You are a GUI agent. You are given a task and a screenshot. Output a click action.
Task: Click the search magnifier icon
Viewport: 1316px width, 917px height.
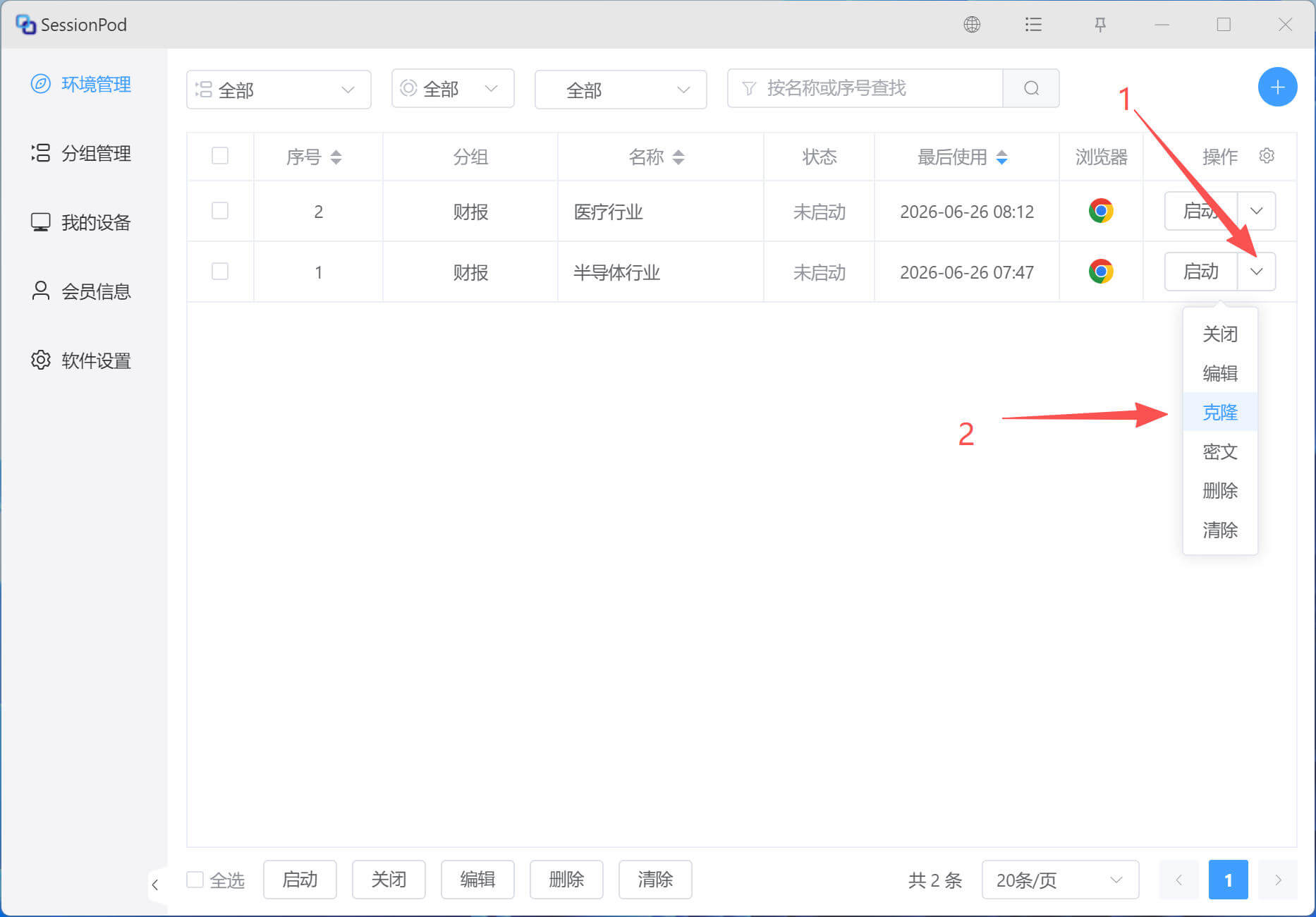coord(1031,88)
